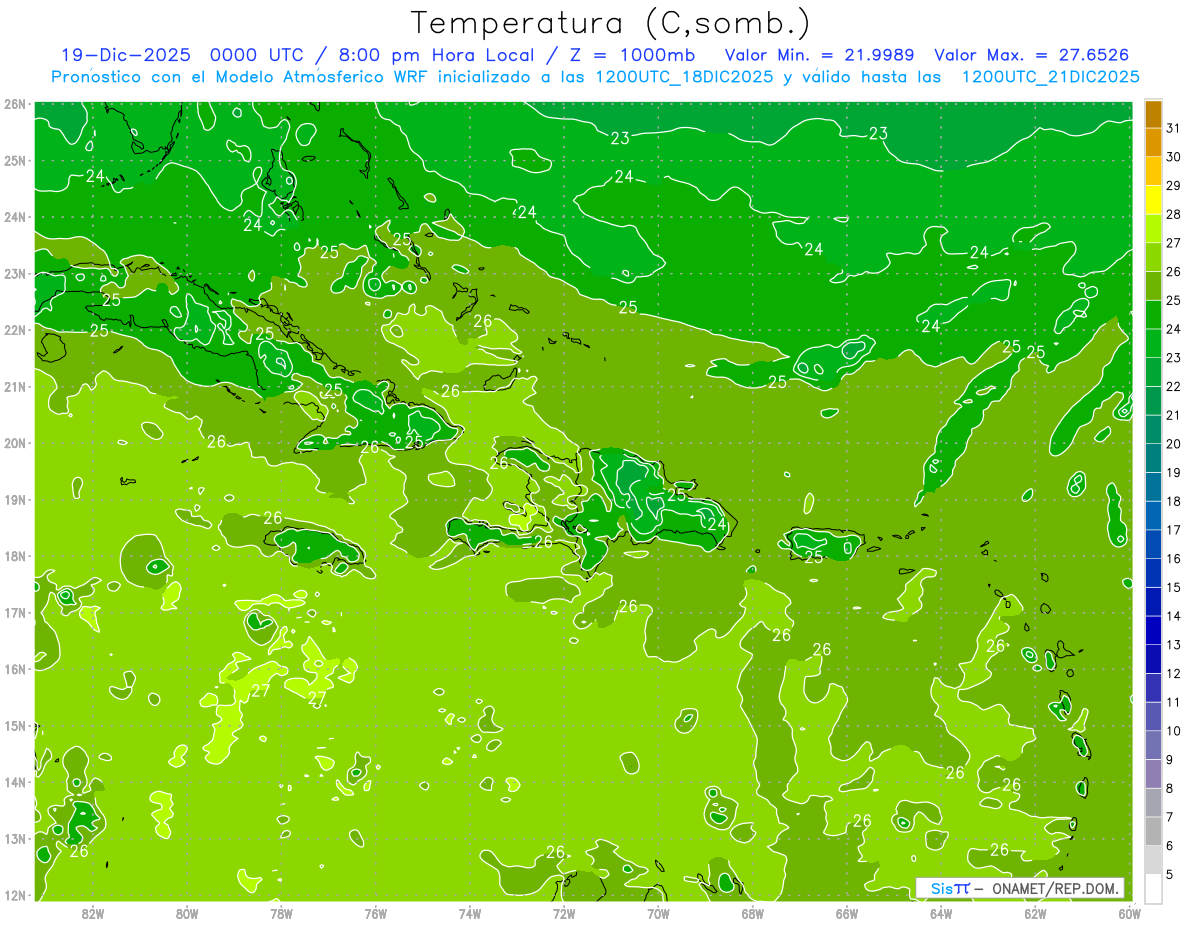Select the 1200UTC_21DIC2025 valid-until timestamp
The height and width of the screenshot is (927, 1200).
(x=1049, y=77)
